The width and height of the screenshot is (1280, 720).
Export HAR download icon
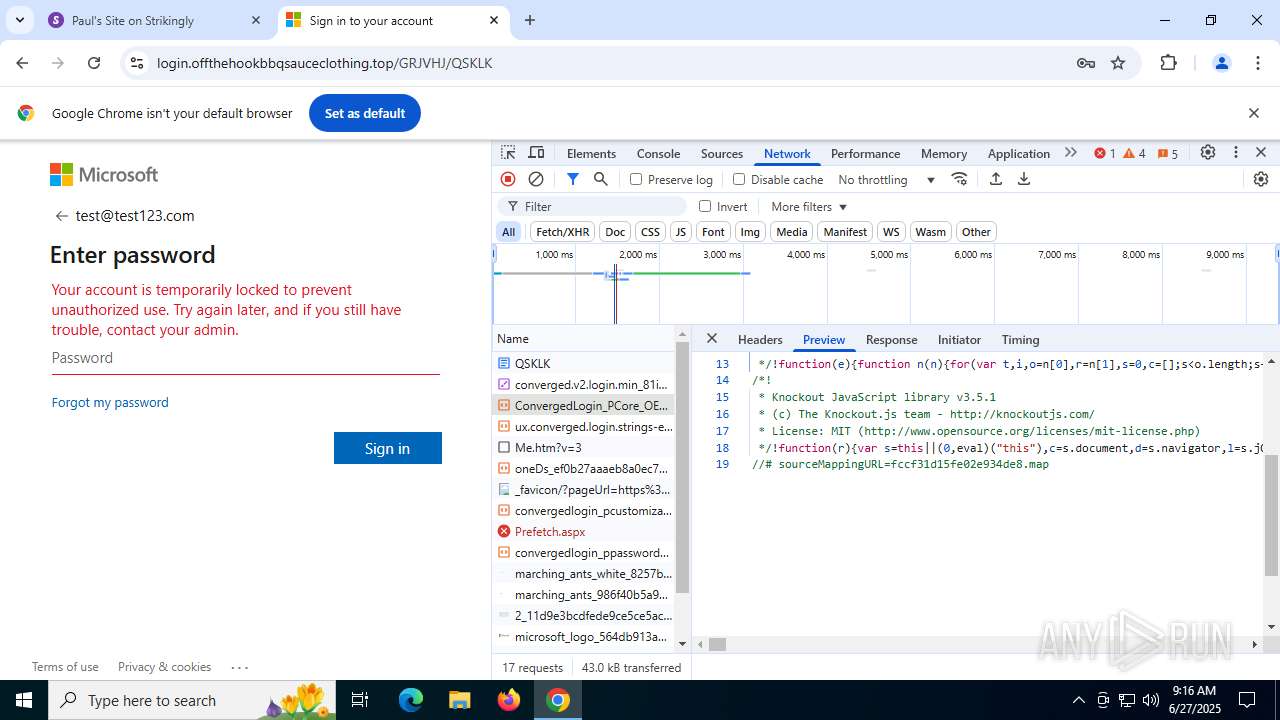click(x=1024, y=179)
